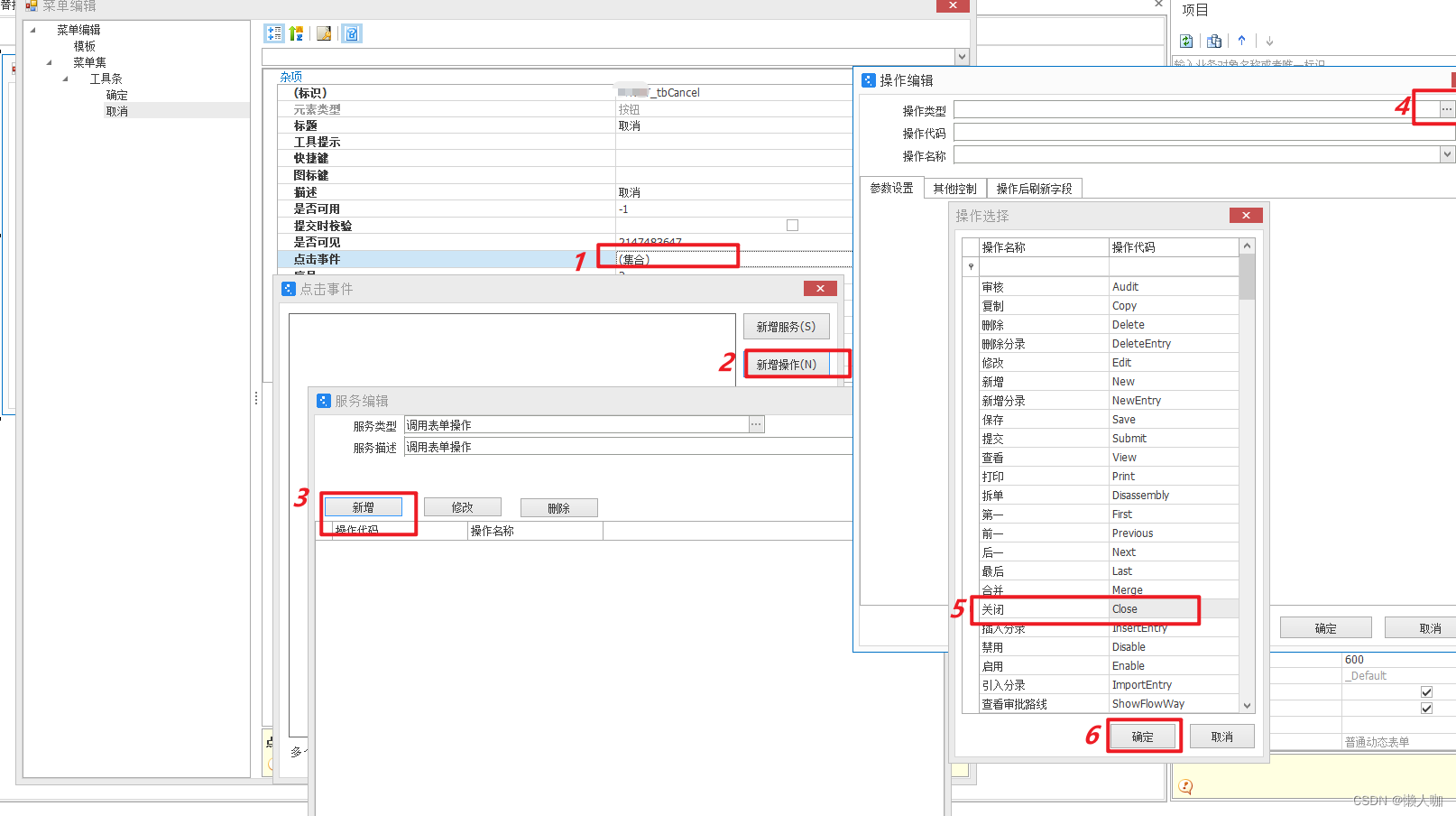Select the 查看审批路线 ShowFlowWay row
The width and height of the screenshot is (1456, 816).
(x=1109, y=703)
